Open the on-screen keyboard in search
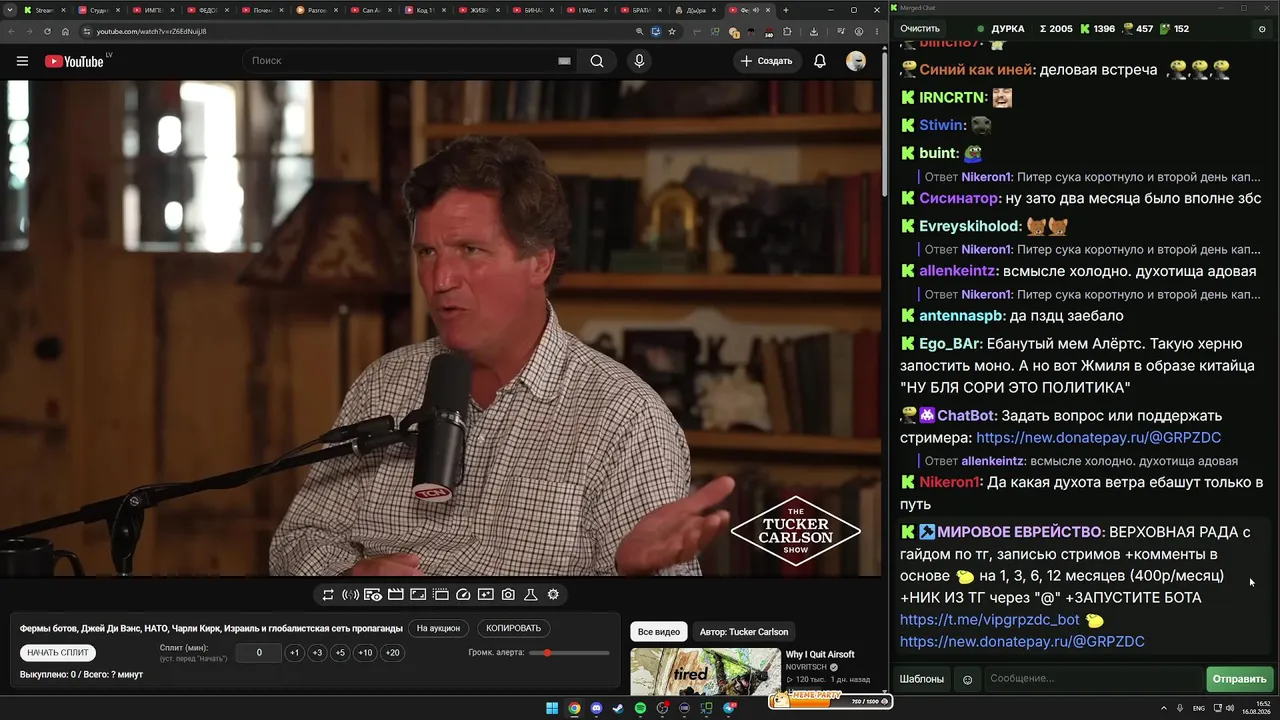1280x720 pixels. click(564, 61)
